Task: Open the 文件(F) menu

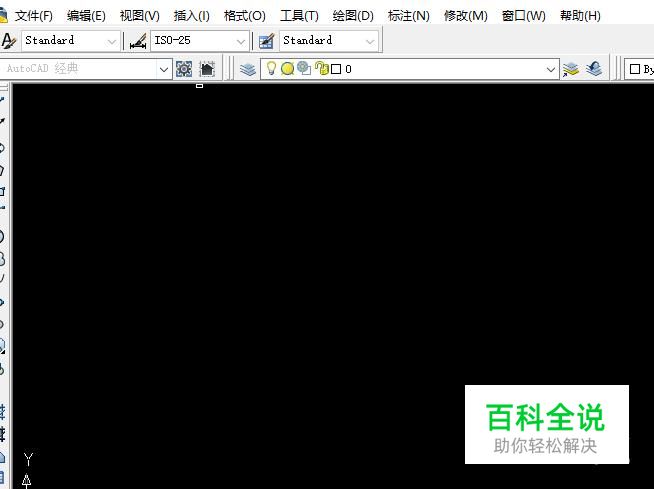Action: (33, 16)
